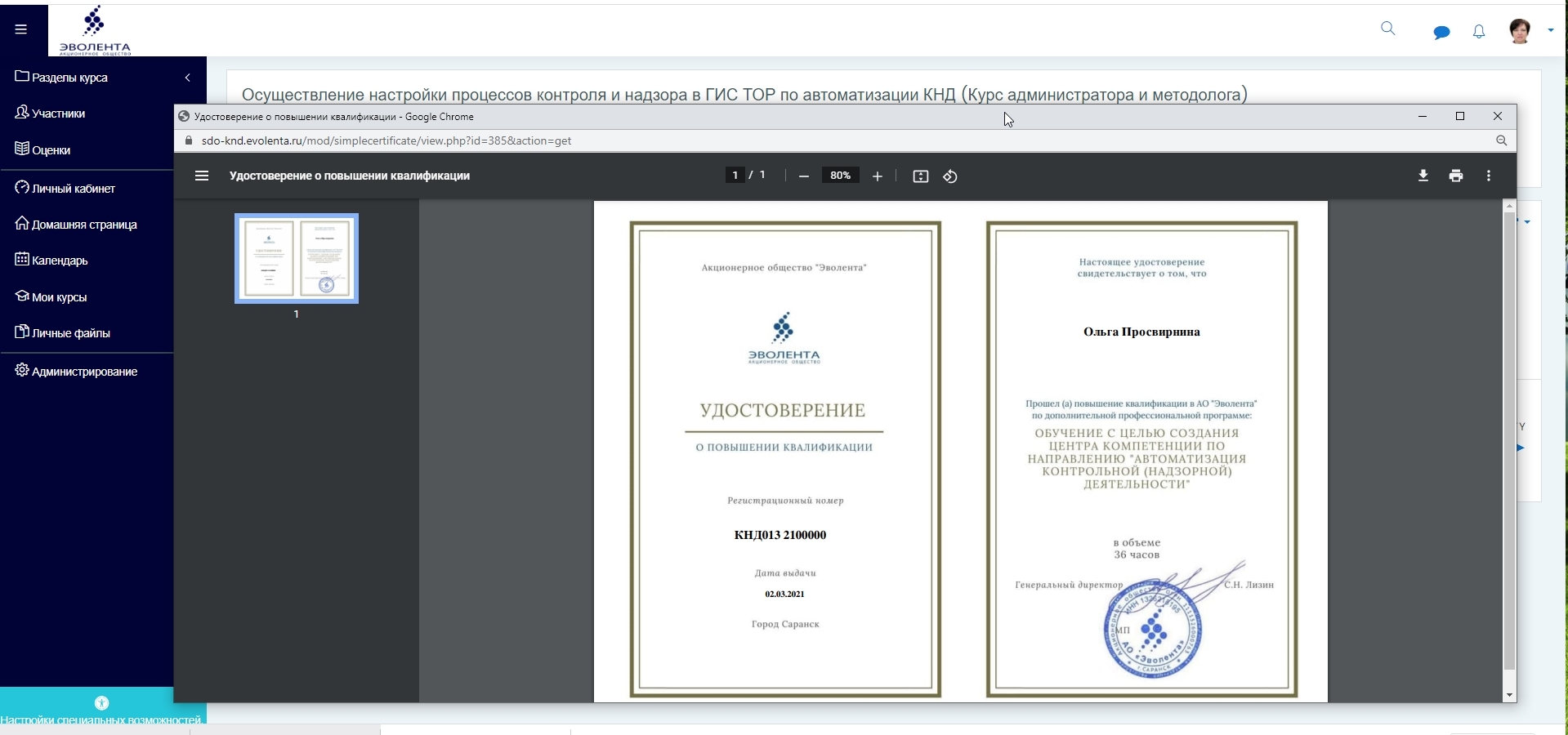The width and height of the screenshot is (1568, 735).
Task: Click the 80% zoom level field
Action: click(x=841, y=176)
